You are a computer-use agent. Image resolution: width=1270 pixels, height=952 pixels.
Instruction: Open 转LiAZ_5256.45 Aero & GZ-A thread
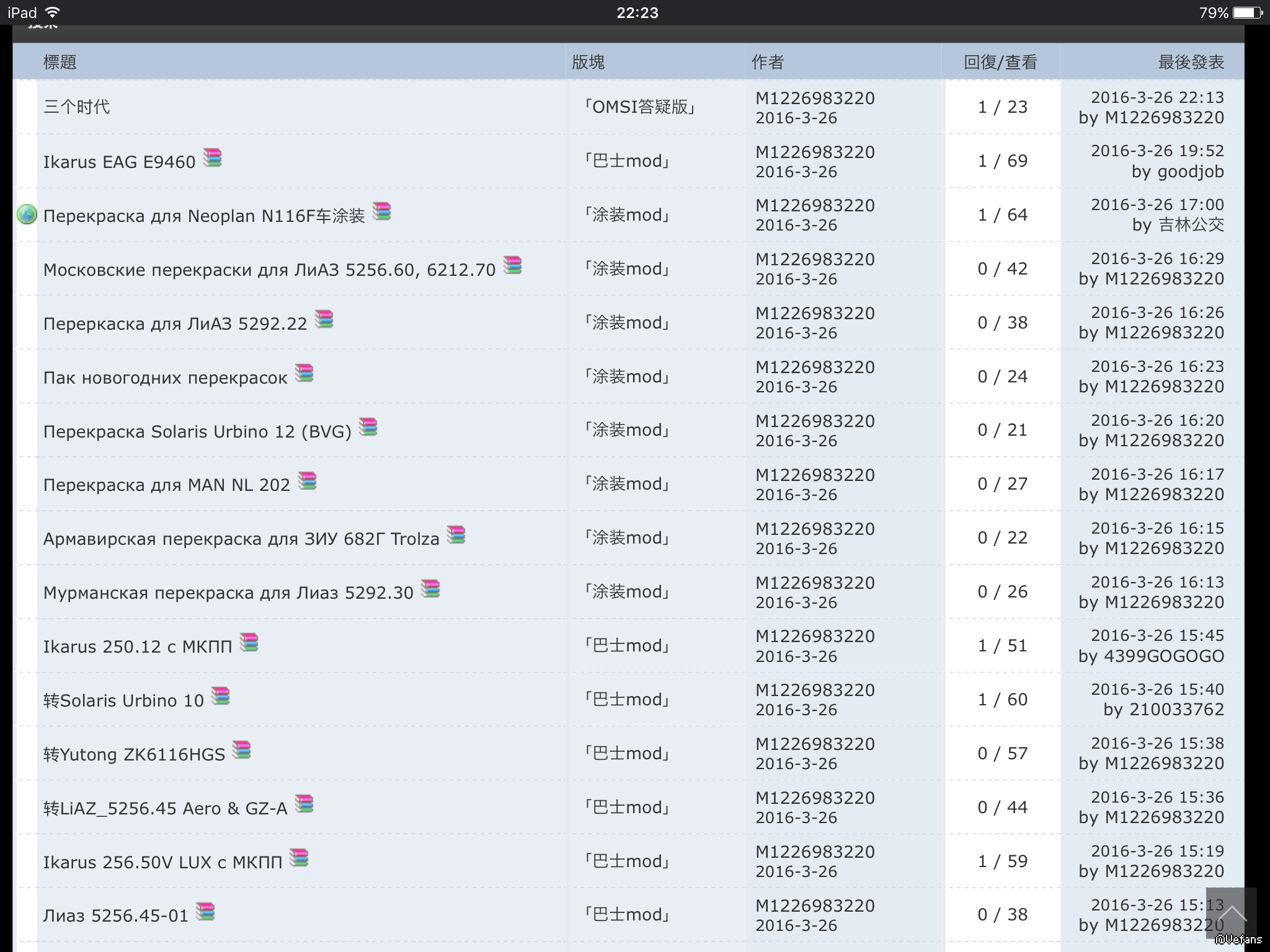pyautogui.click(x=166, y=808)
